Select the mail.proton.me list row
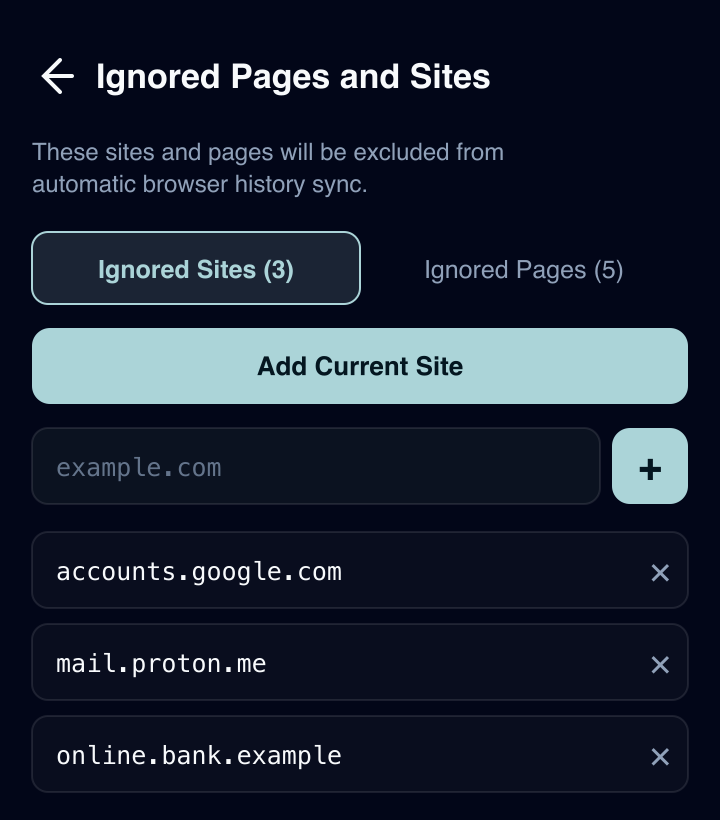720x820 pixels. (360, 663)
